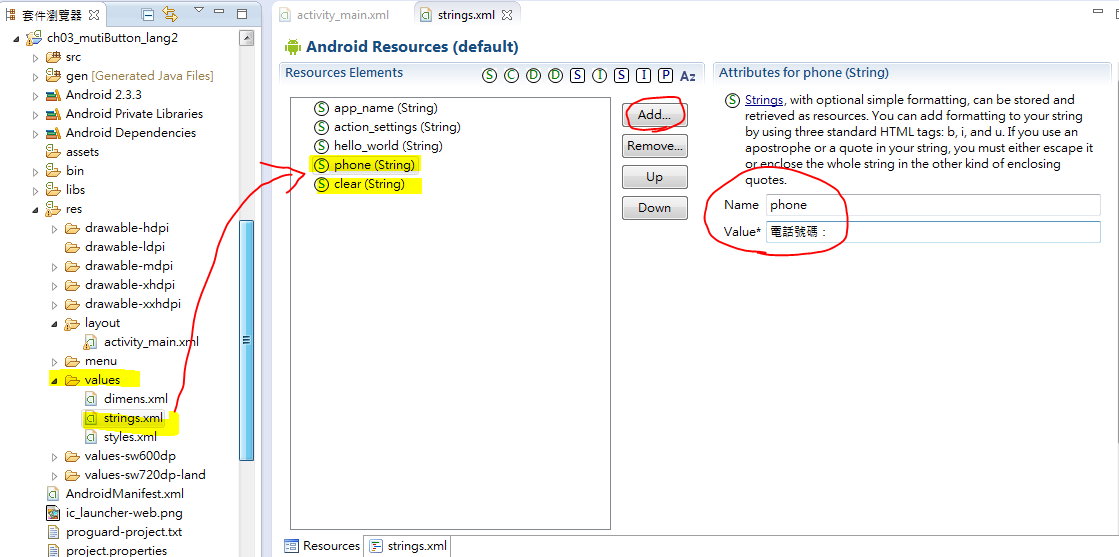
Task: Click the project folder icon of ch03_mutiButton_lang2
Action: [34, 38]
